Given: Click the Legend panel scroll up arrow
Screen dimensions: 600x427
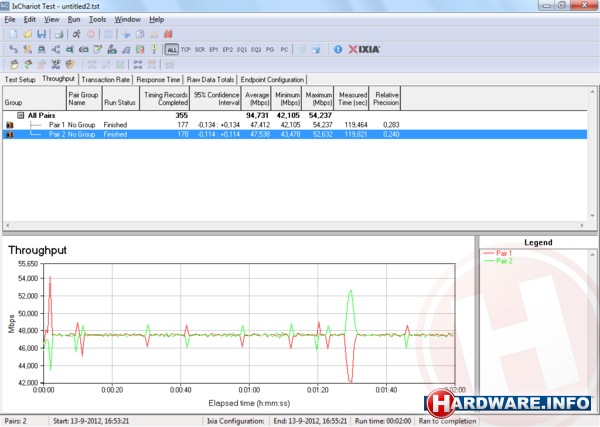Looking at the screenshot, I should tap(592, 254).
